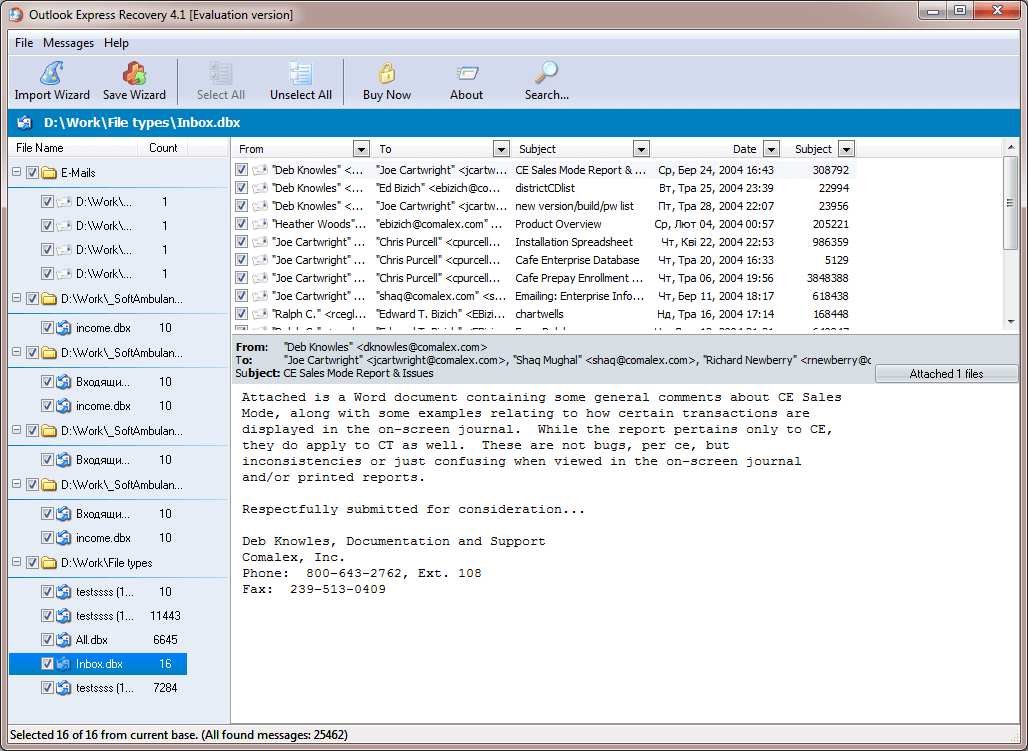The width and height of the screenshot is (1028, 751).
Task: Click the 'Respectfully submitted for consideration...' line
Action: [413, 510]
